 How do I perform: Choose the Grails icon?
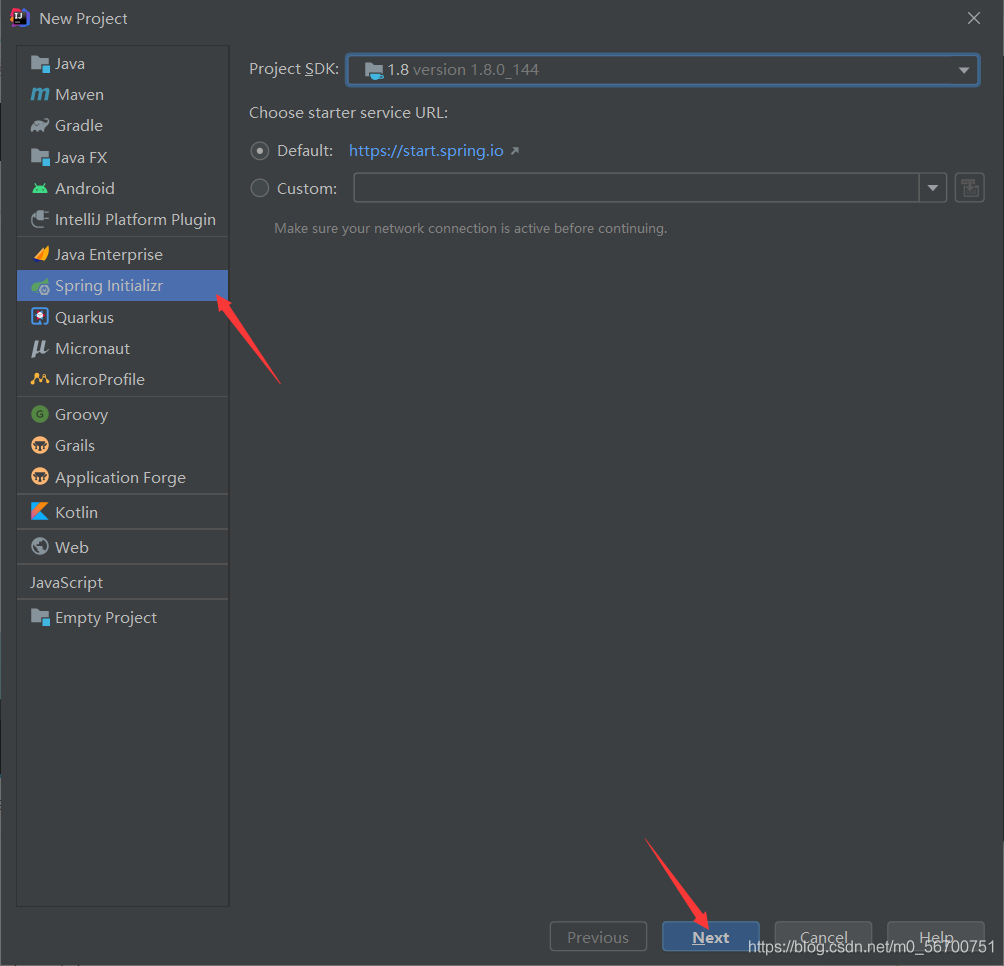(x=40, y=445)
